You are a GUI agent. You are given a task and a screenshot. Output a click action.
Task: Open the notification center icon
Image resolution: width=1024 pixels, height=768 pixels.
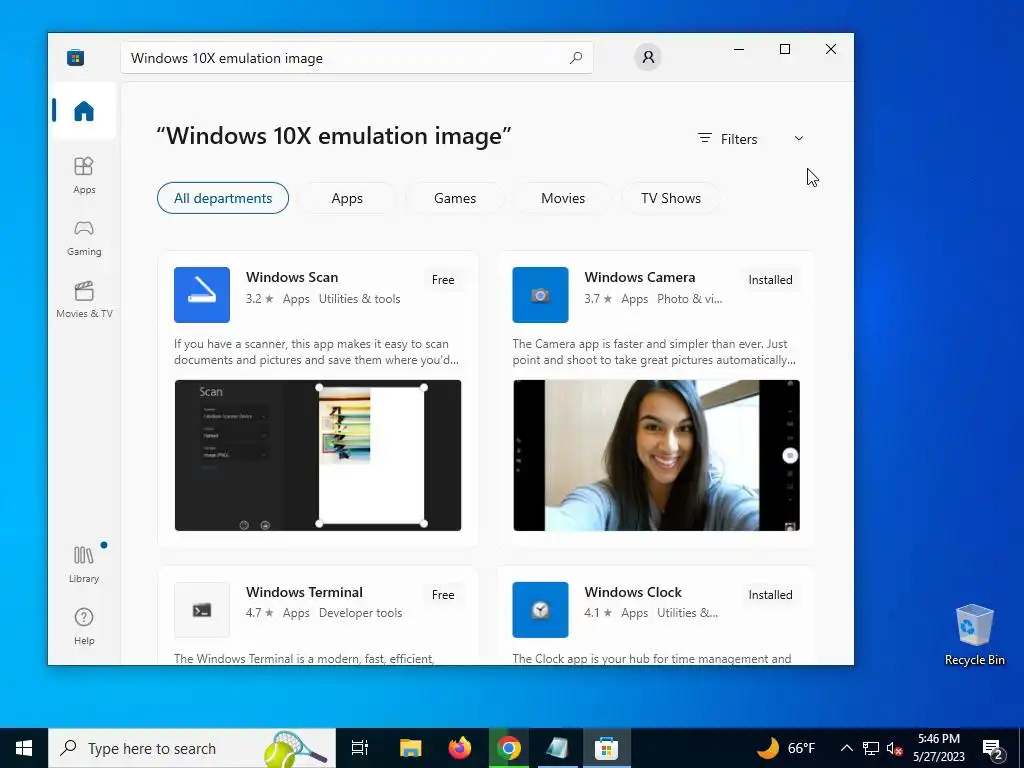tap(993, 748)
